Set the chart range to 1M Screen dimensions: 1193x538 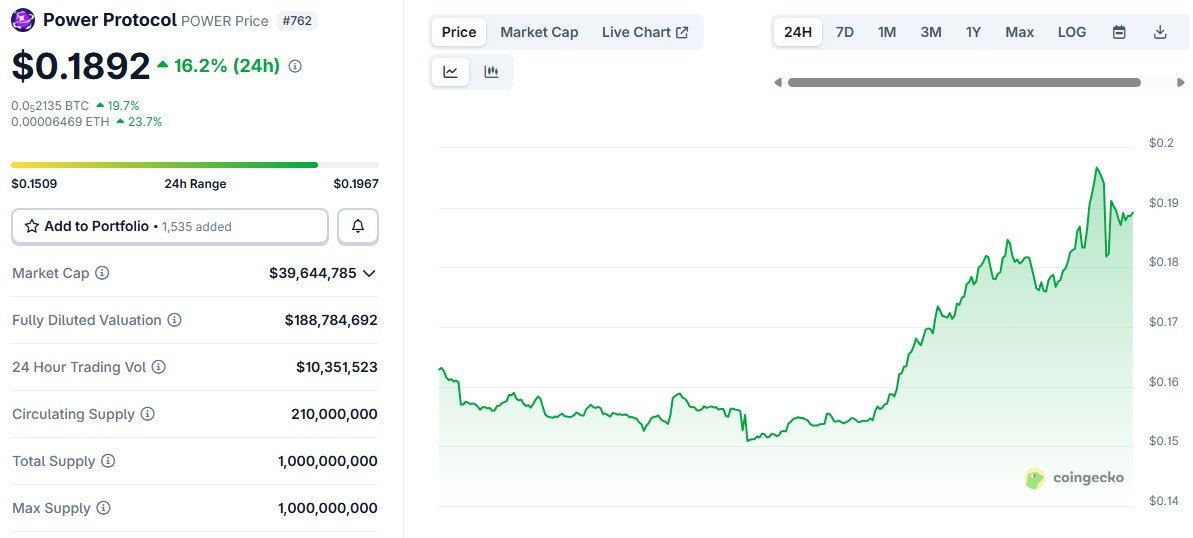pyautogui.click(x=886, y=32)
